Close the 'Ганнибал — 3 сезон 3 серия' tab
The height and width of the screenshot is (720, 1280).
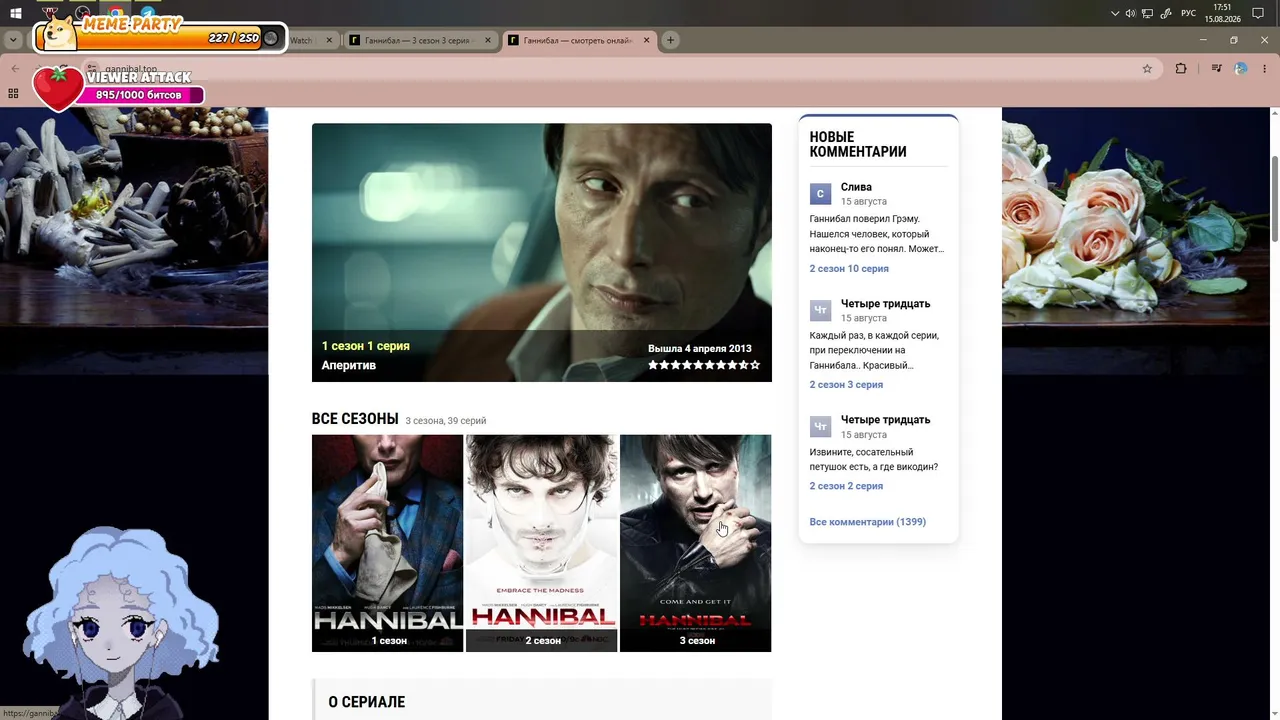[x=488, y=40]
